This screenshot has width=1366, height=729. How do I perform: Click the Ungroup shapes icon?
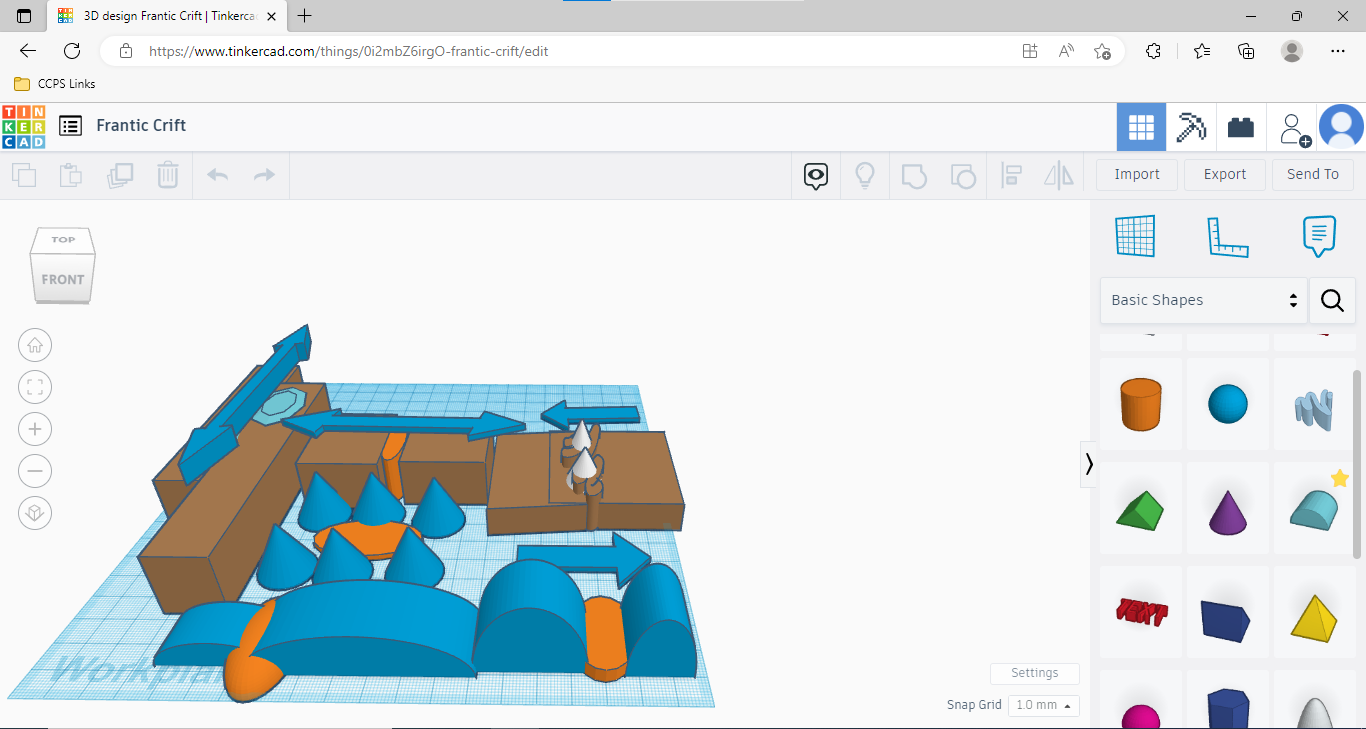pos(962,176)
